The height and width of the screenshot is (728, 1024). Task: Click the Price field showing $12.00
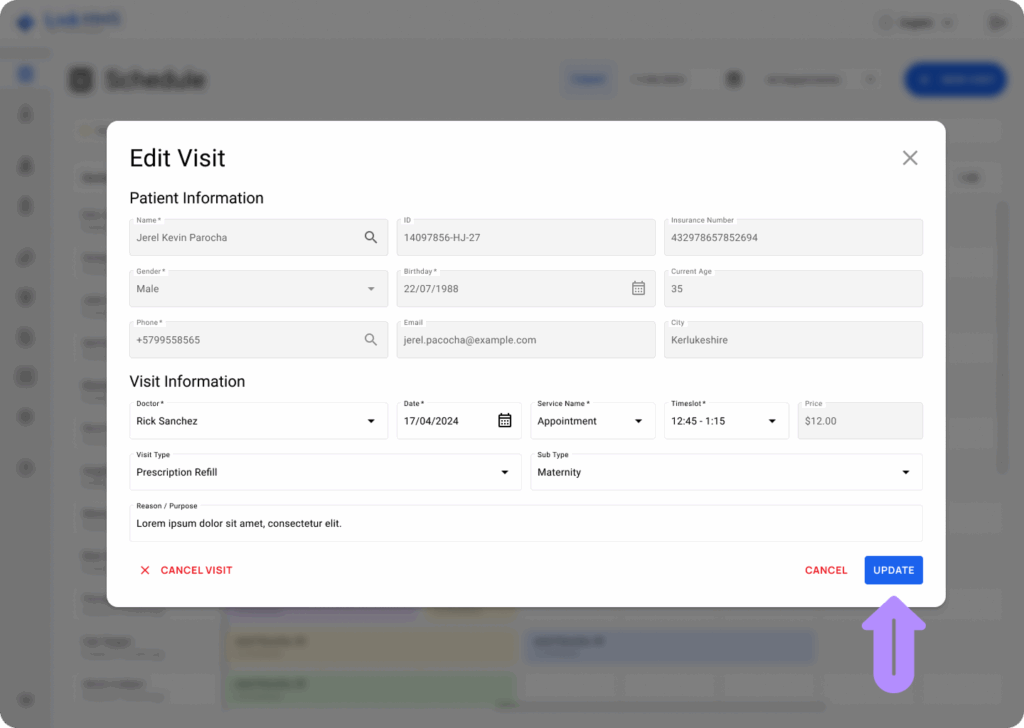click(x=860, y=420)
